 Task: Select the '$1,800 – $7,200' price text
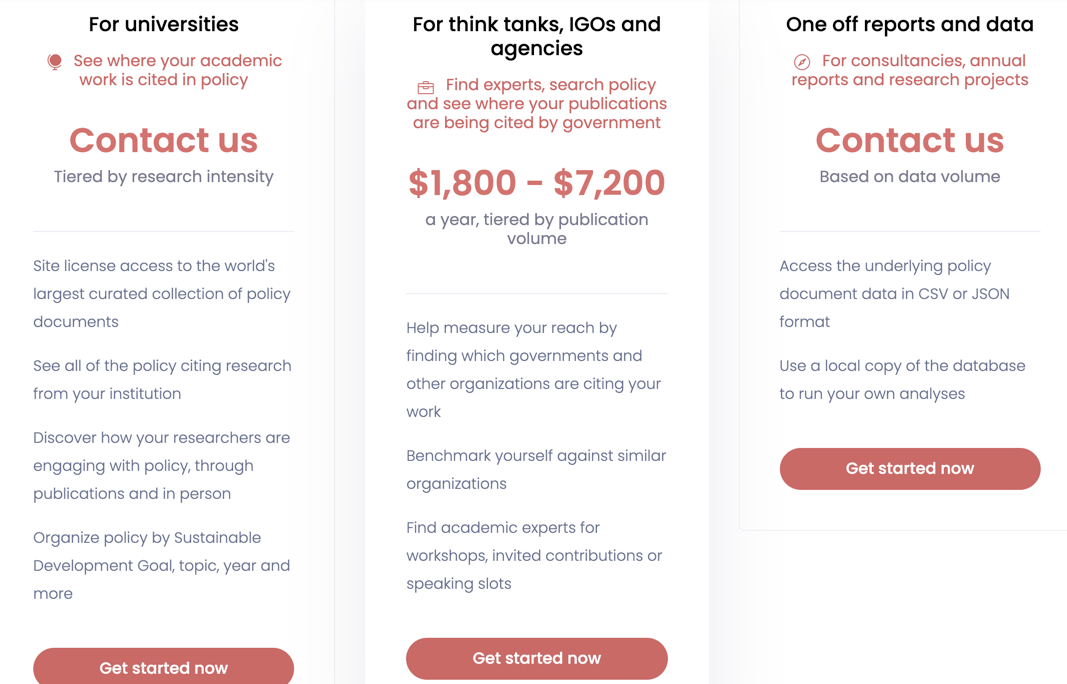pyautogui.click(x=536, y=183)
